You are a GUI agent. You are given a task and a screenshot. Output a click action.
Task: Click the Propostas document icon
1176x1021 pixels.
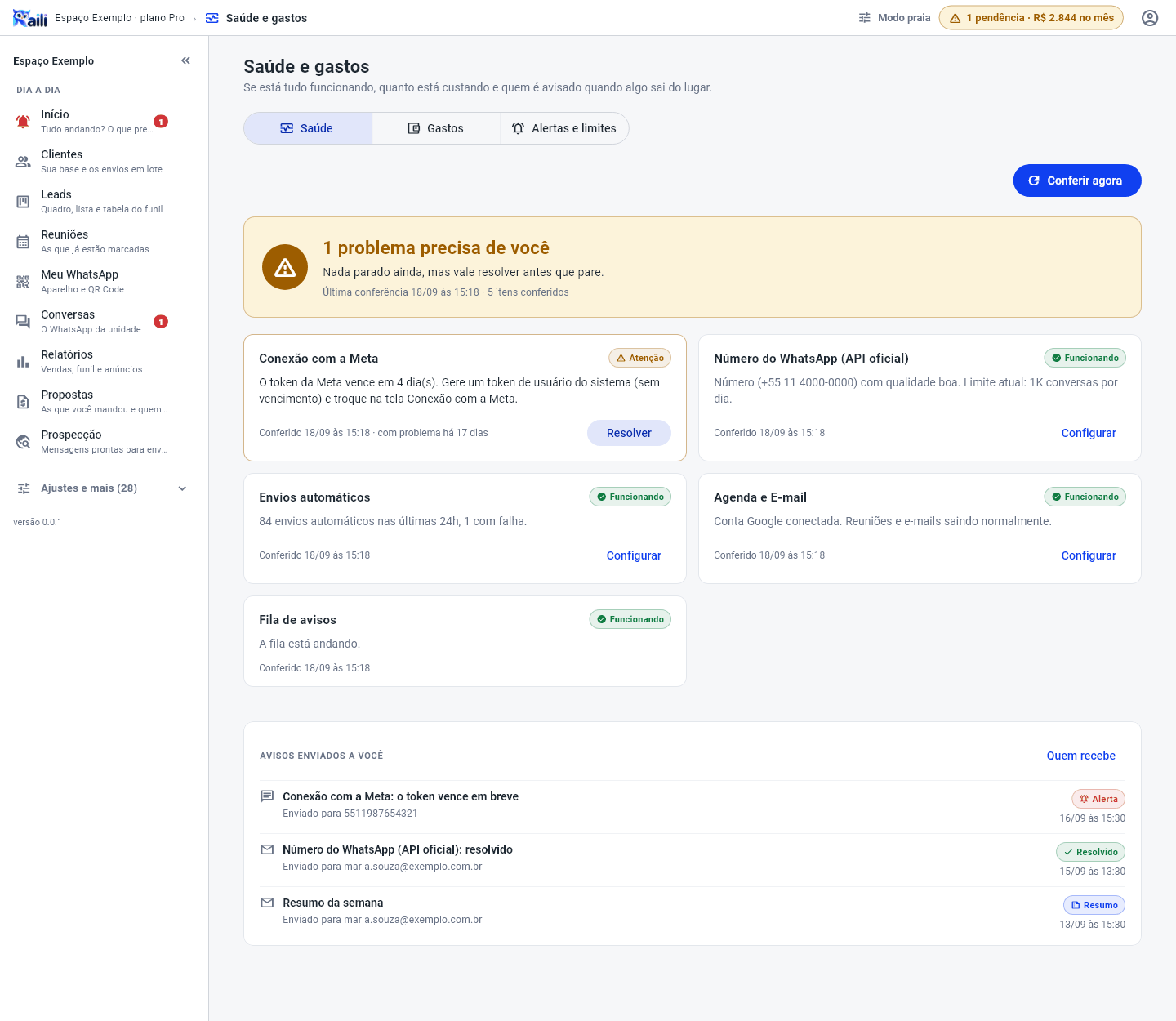[23, 401]
